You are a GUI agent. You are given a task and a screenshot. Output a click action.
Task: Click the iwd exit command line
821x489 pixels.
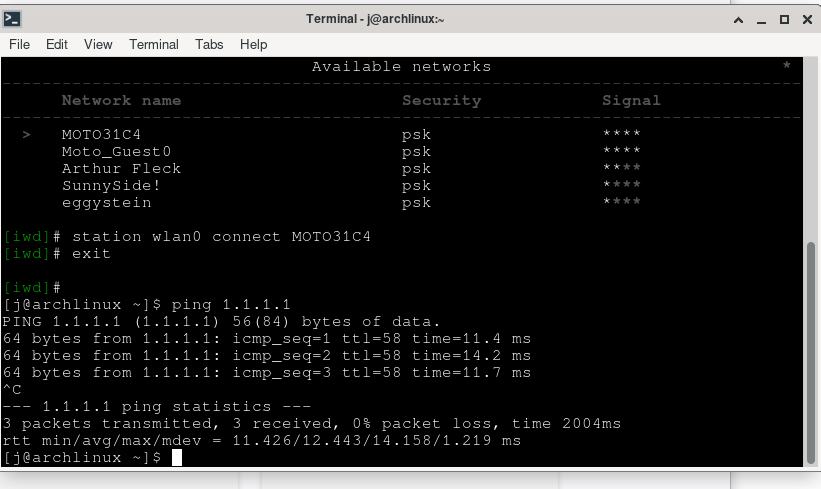(x=57, y=254)
